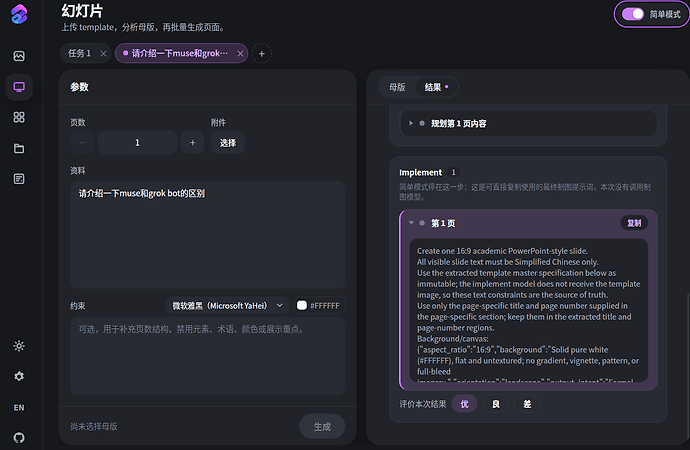Rate this result as 差
This screenshot has width=690, height=450.
point(527,404)
